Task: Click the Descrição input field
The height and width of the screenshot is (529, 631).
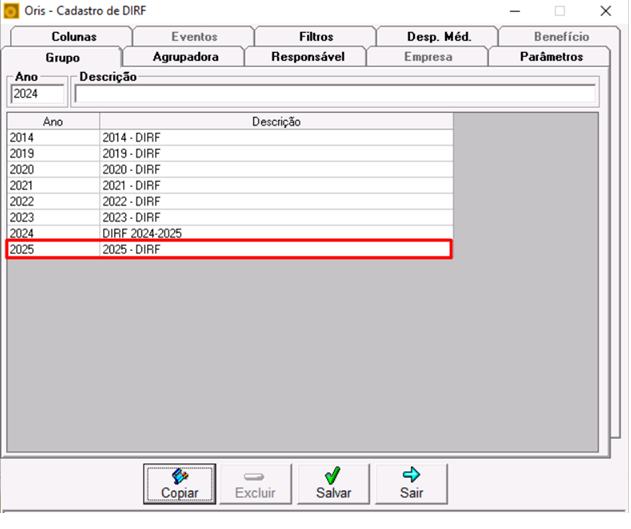Action: [x=335, y=94]
